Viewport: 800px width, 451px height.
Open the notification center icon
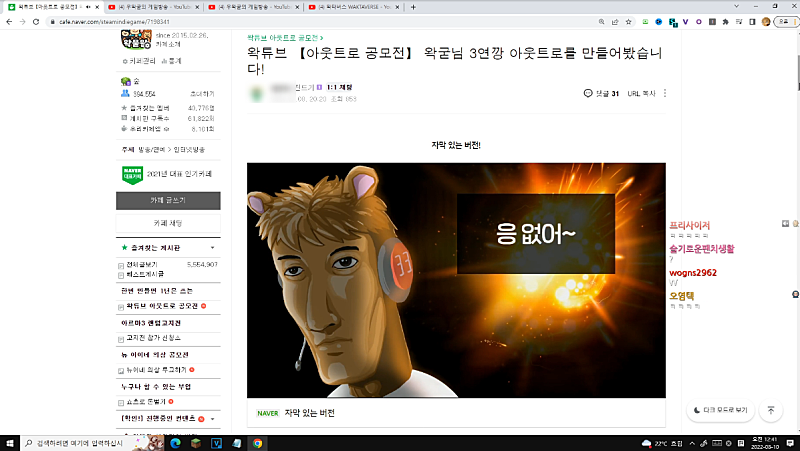coord(790,443)
